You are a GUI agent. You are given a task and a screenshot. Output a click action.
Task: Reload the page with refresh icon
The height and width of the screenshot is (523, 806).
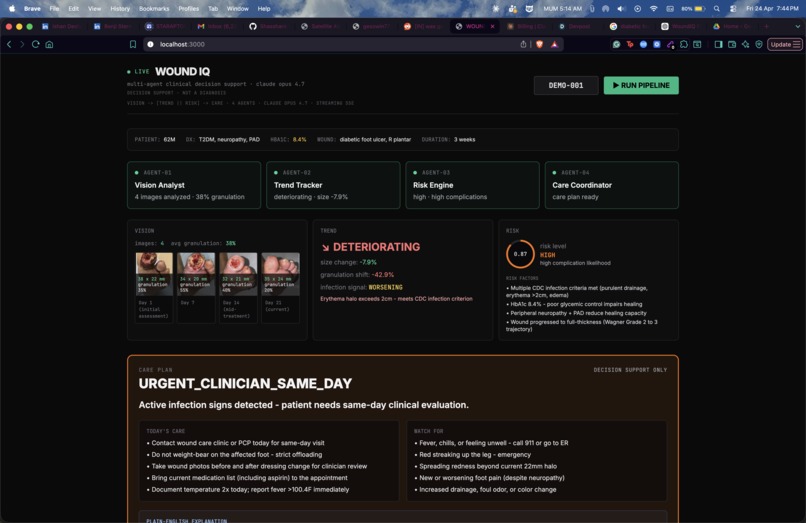point(35,44)
